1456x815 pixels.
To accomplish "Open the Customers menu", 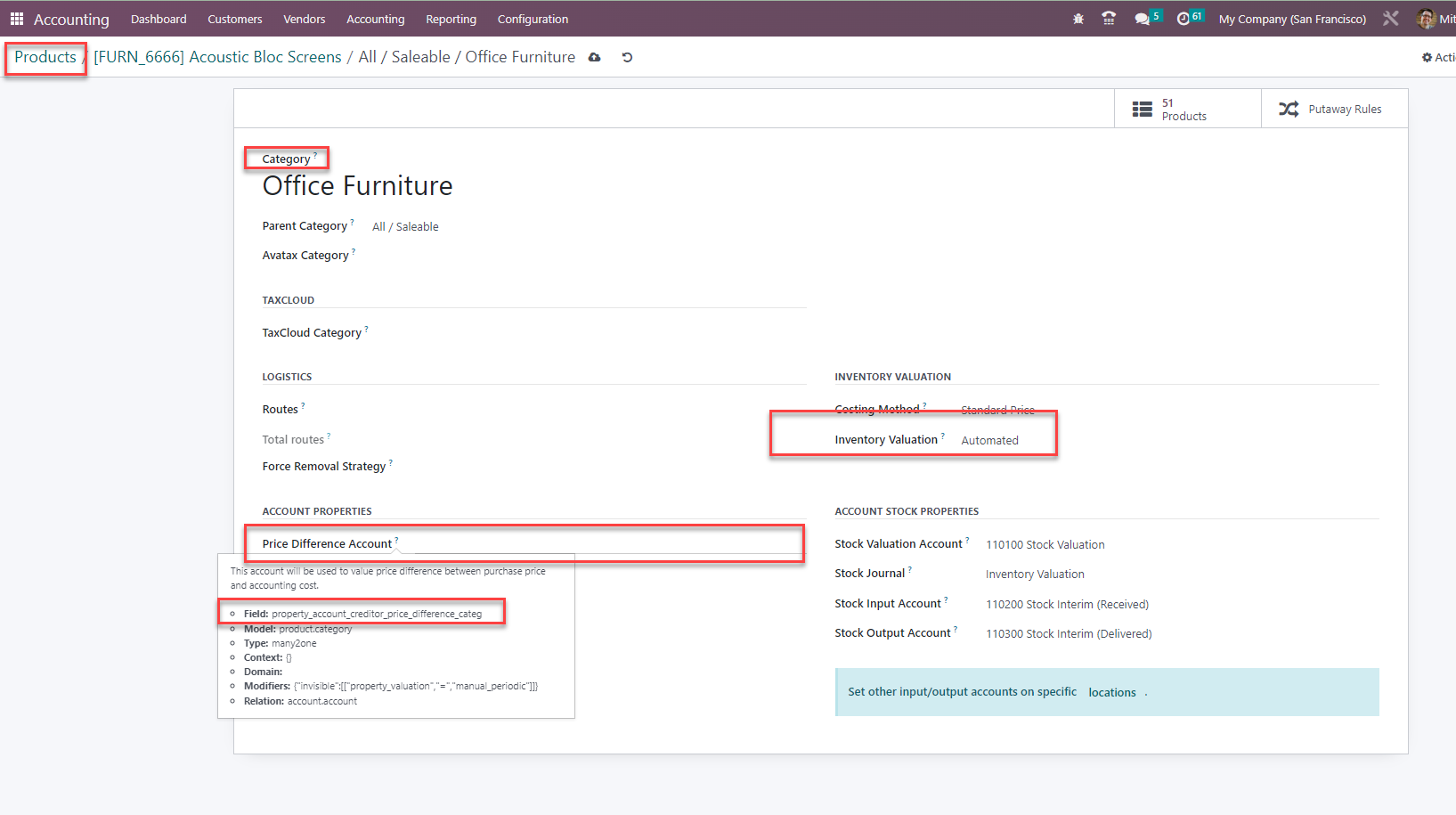I will [x=235, y=19].
